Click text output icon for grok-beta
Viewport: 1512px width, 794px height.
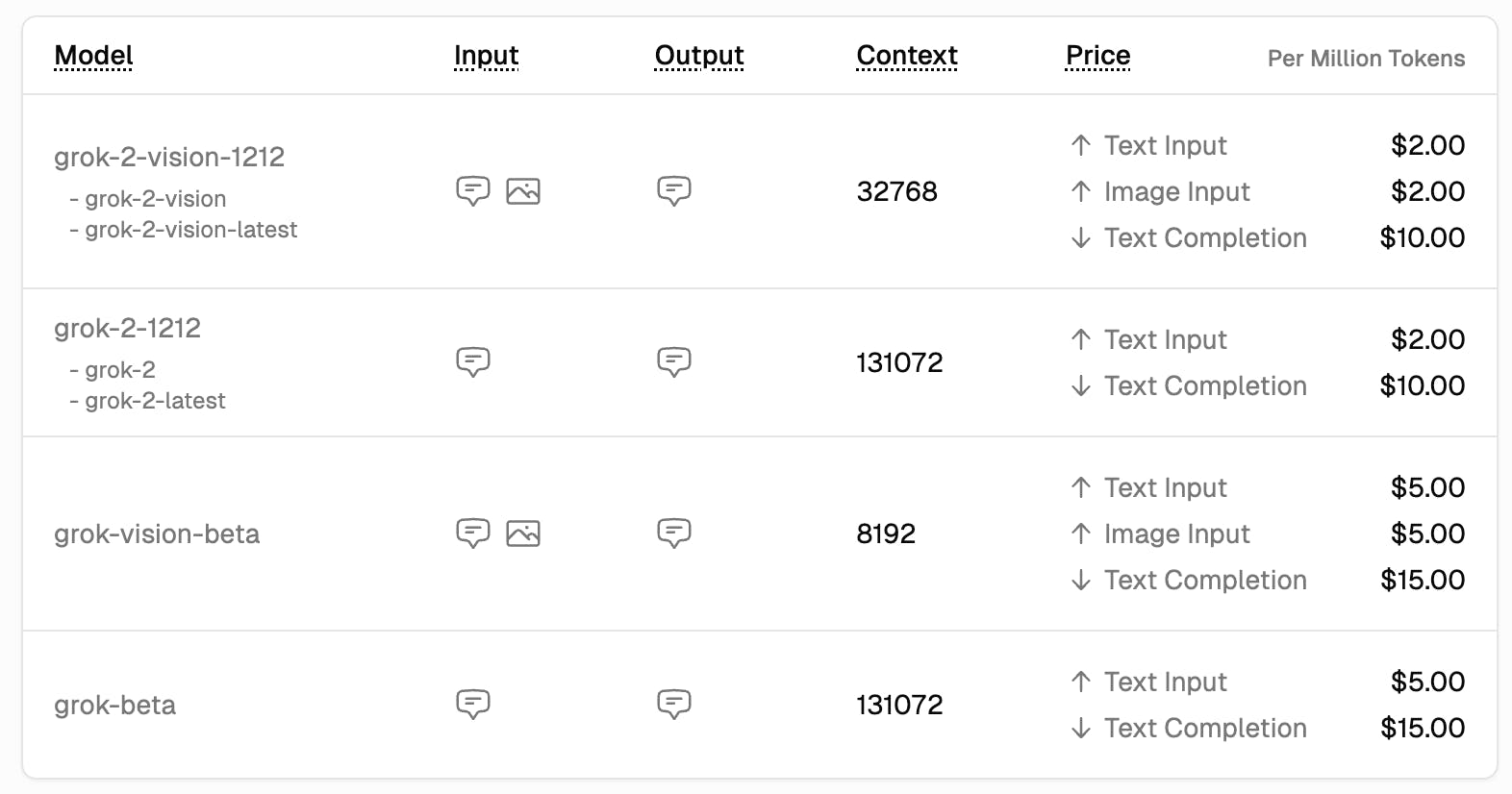click(x=673, y=704)
